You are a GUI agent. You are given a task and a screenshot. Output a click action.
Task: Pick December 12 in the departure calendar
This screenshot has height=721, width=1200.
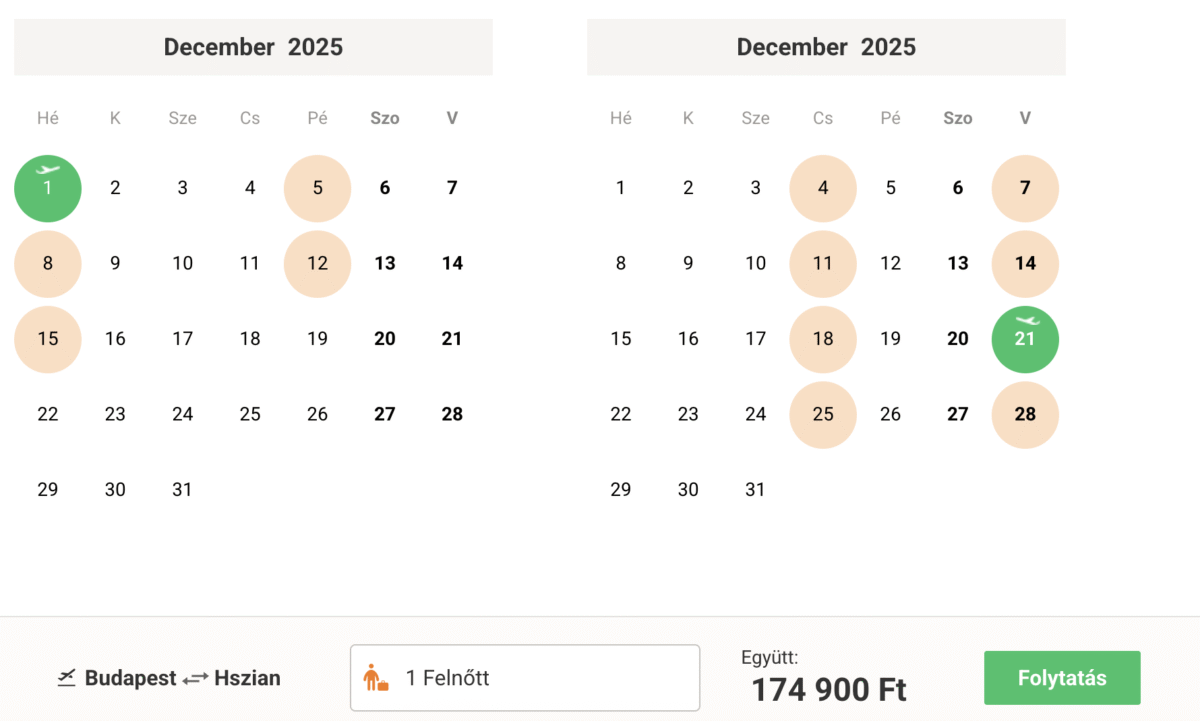point(318,264)
